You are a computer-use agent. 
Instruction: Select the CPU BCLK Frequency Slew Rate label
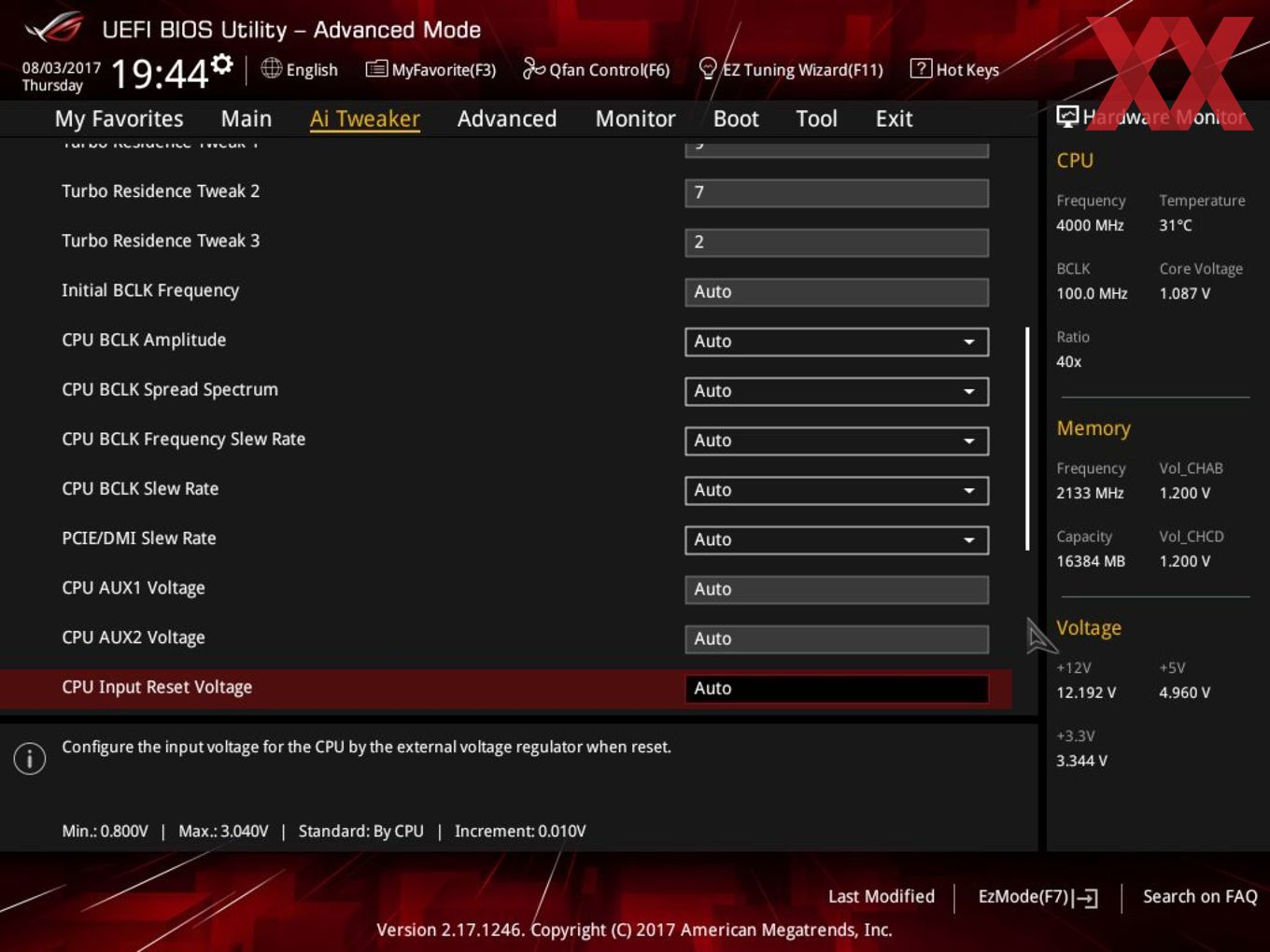point(184,439)
